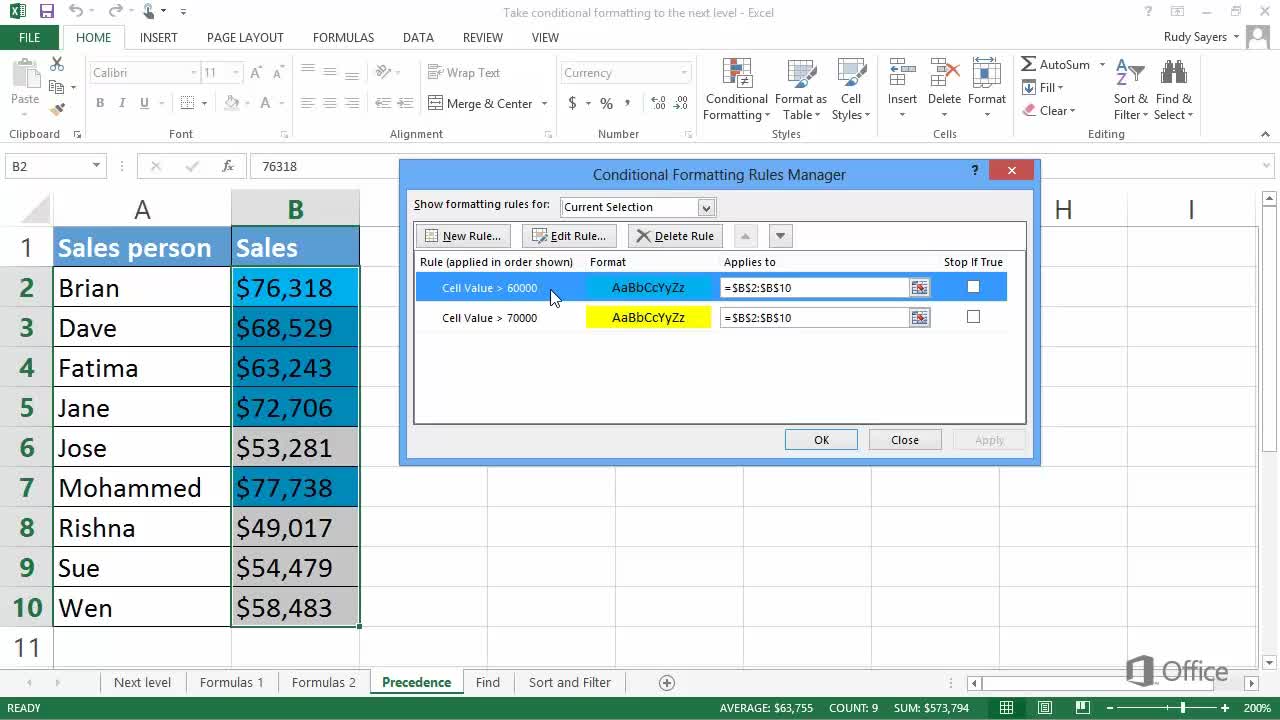Click the Increase Decimal icon
This screenshot has width=1280, height=720.
coord(658,103)
